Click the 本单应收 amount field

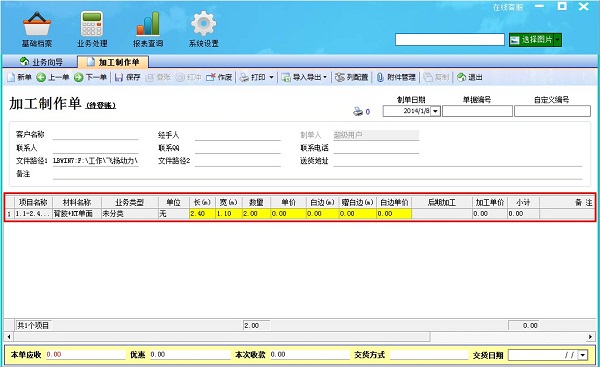[x=85, y=355]
